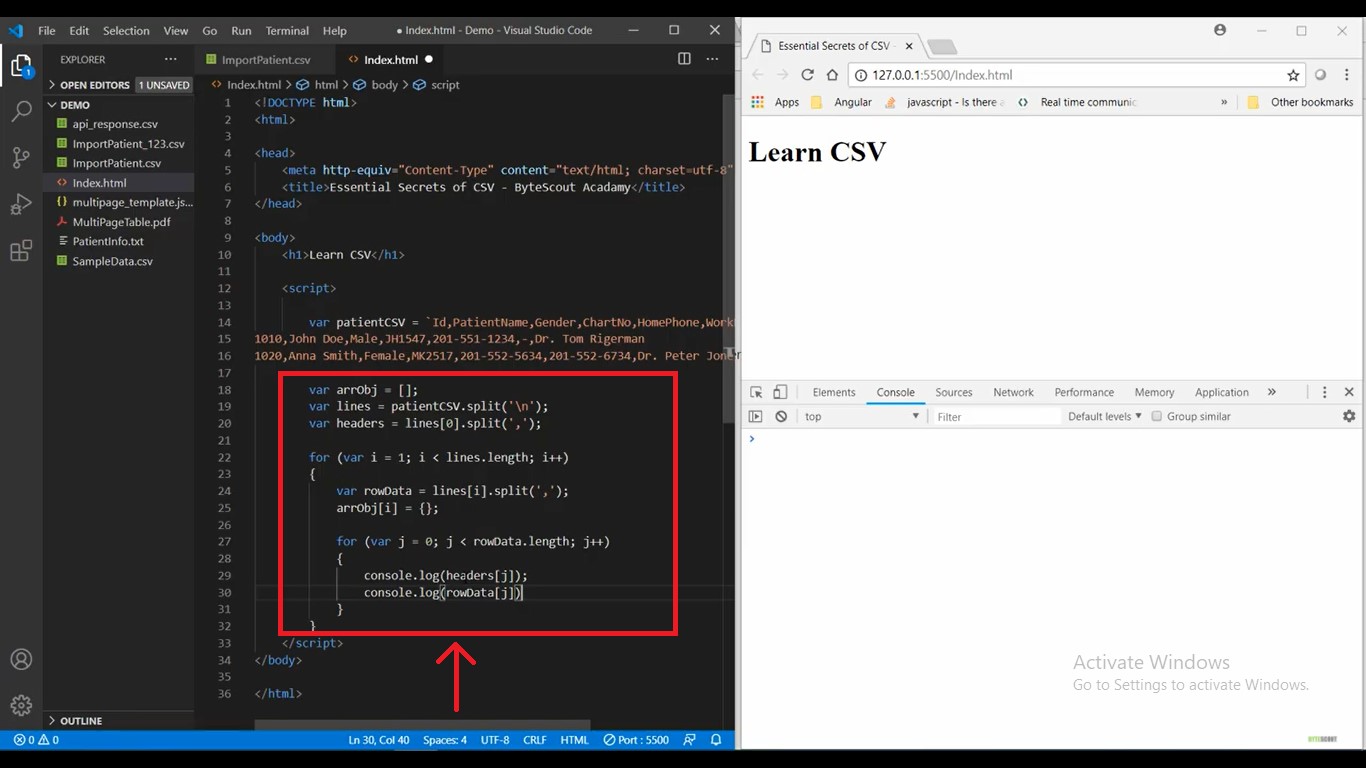Click the Chrome back arrow
Viewport: 1366px width, 768px height.
pyautogui.click(x=757, y=75)
